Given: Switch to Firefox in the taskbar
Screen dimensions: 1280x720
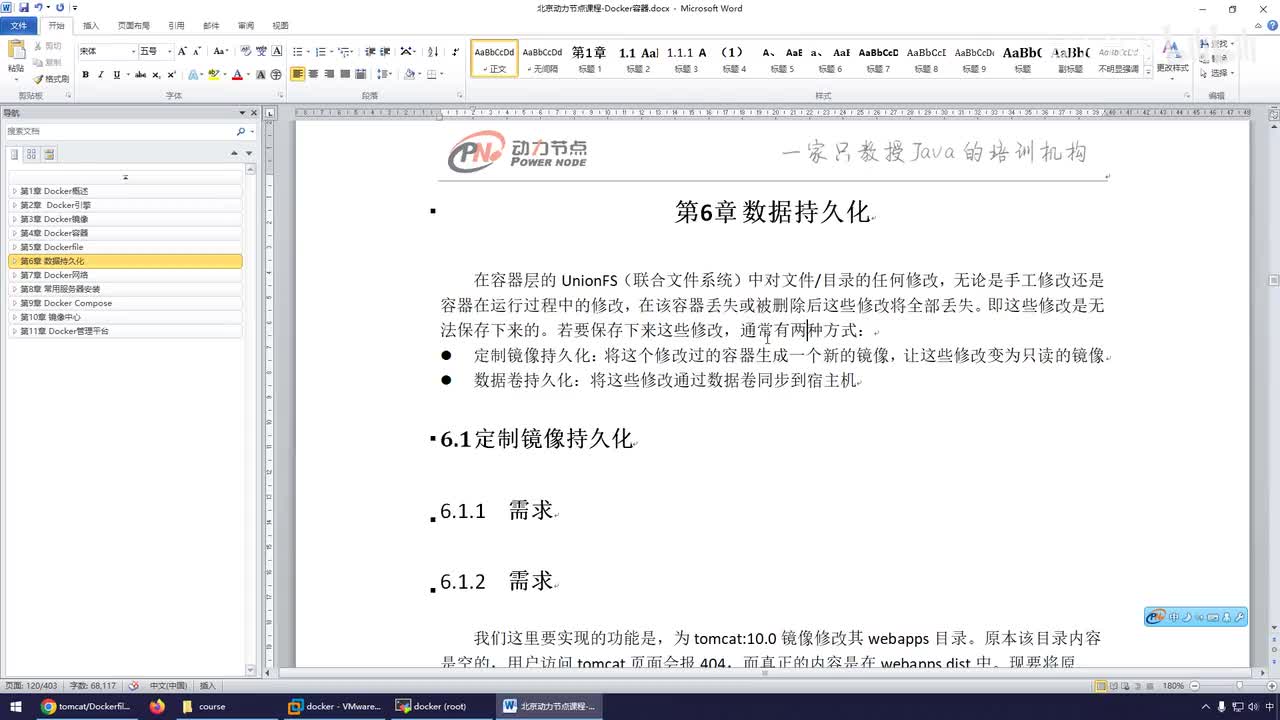Looking at the screenshot, I should click(x=157, y=706).
